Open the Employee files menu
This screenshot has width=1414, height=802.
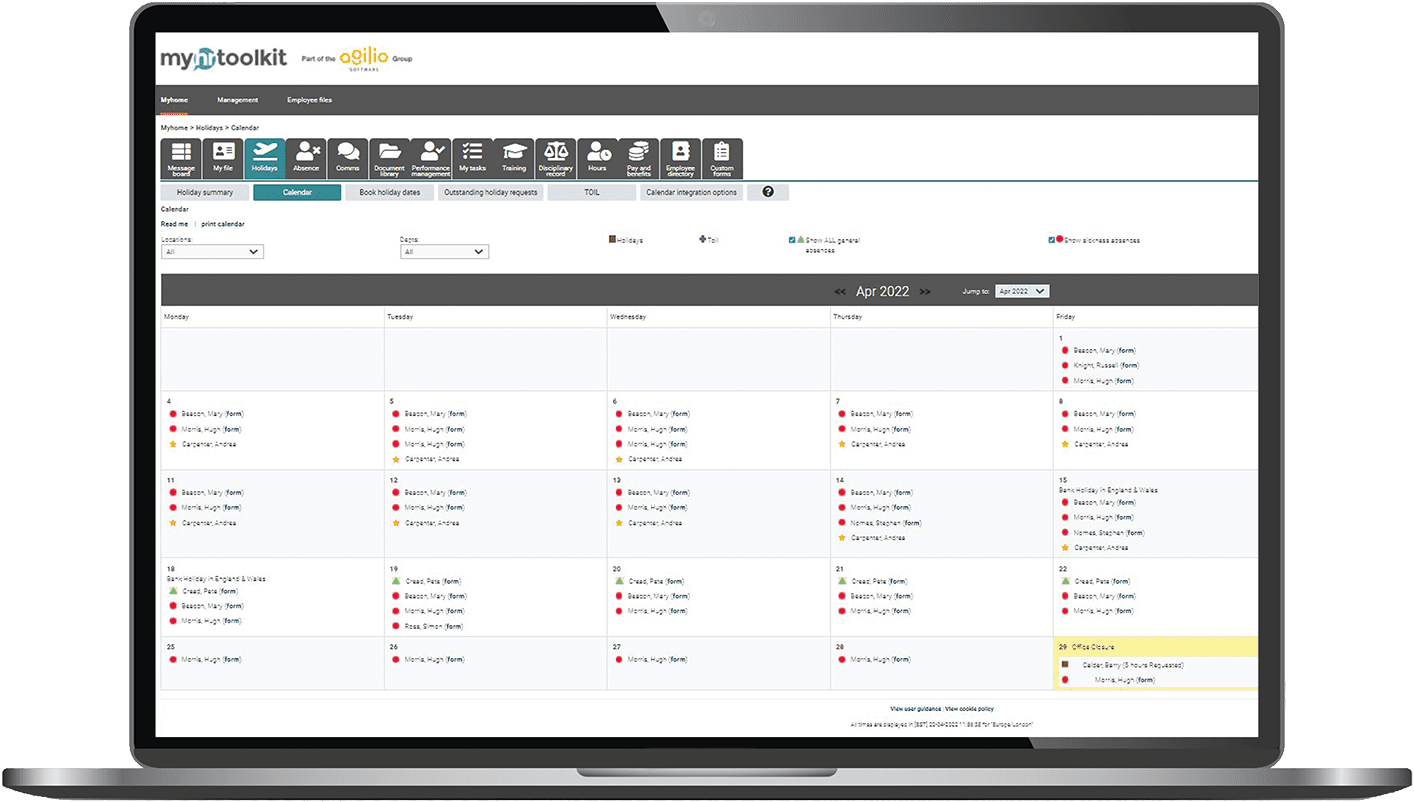pos(310,99)
